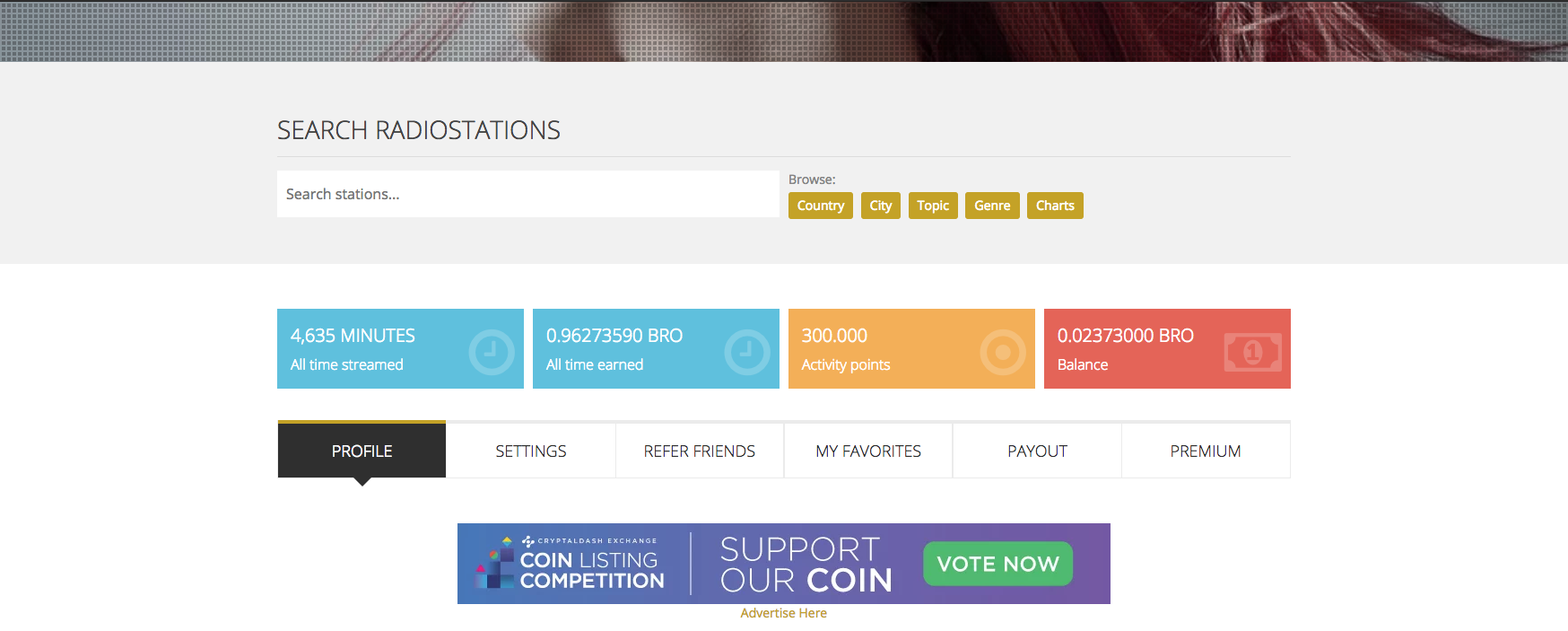Click the target icon on Activity points card
Image resolution: width=1568 pixels, height=631 pixels.
click(1002, 353)
